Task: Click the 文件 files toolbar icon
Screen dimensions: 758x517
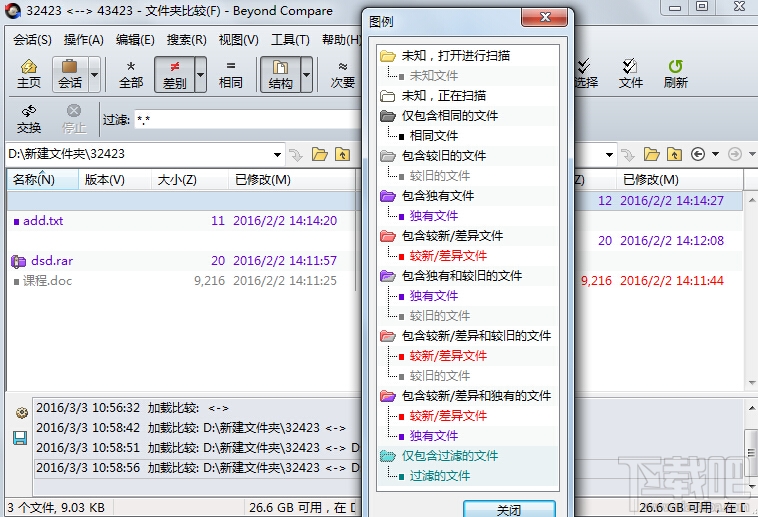Action: click(x=630, y=74)
